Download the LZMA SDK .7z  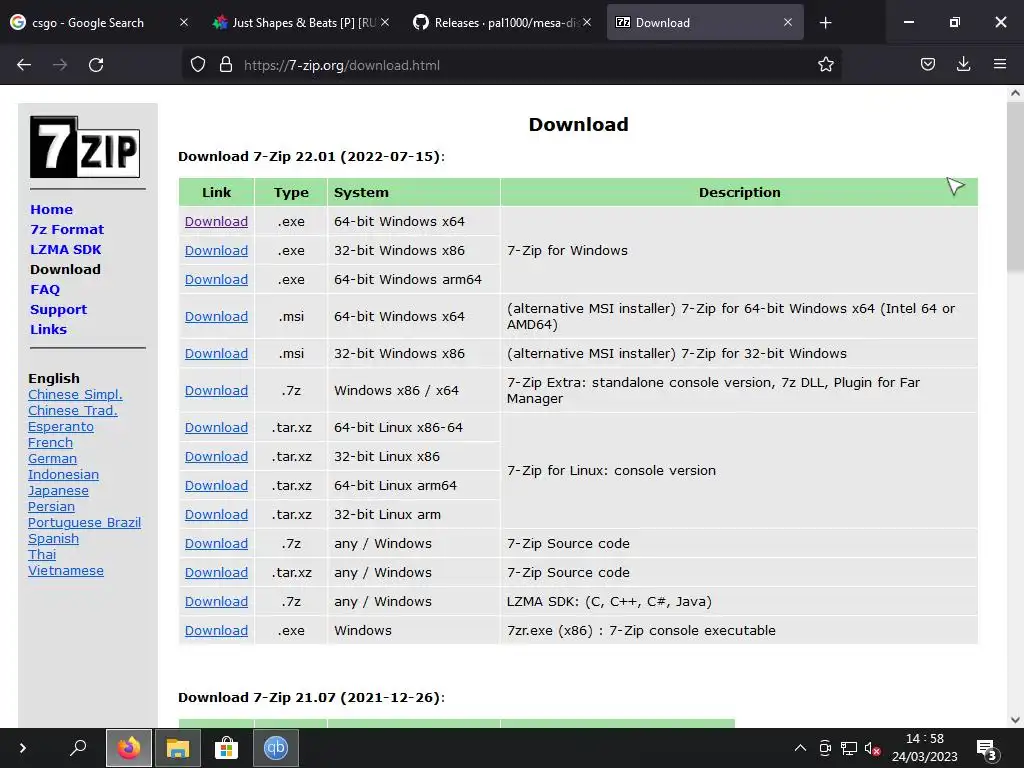pos(216,601)
